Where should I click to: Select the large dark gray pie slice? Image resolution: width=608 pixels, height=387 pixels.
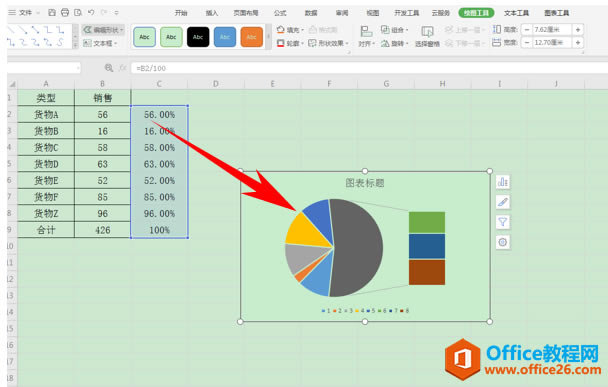click(359, 248)
